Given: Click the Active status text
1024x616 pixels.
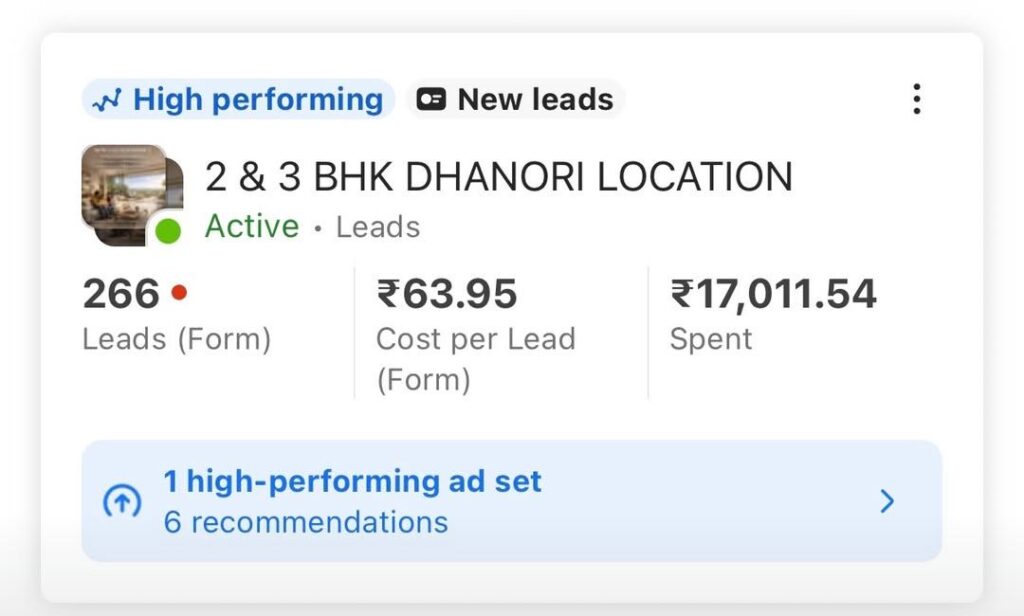Looking at the screenshot, I should [x=252, y=226].
